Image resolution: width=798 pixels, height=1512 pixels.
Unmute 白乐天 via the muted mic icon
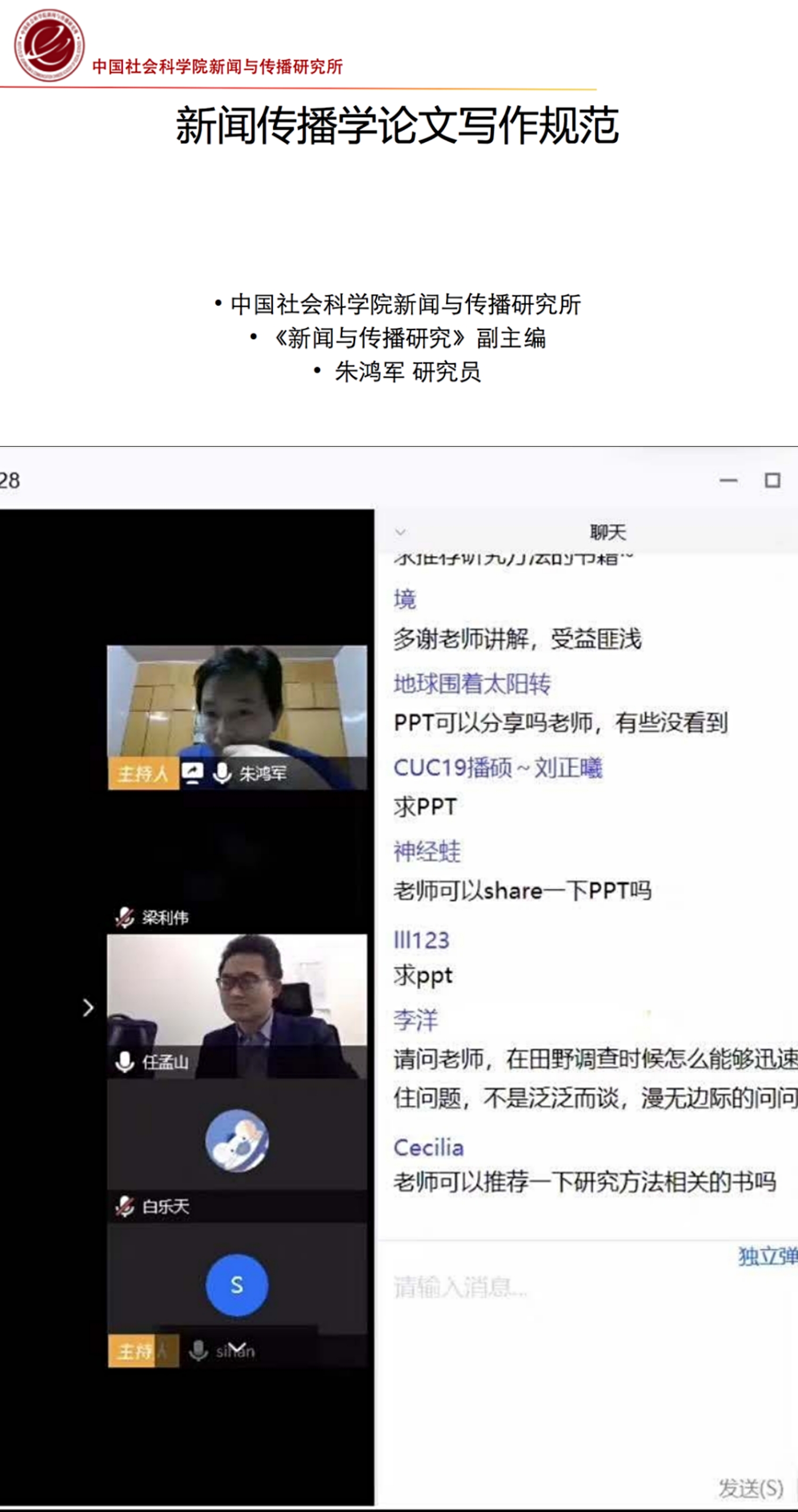click(x=124, y=1206)
